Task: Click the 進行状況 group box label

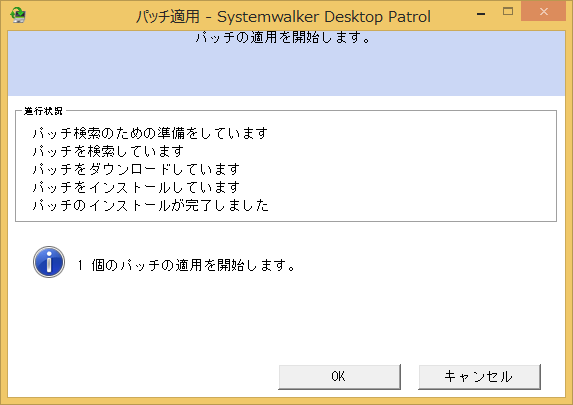Action: tap(43, 111)
